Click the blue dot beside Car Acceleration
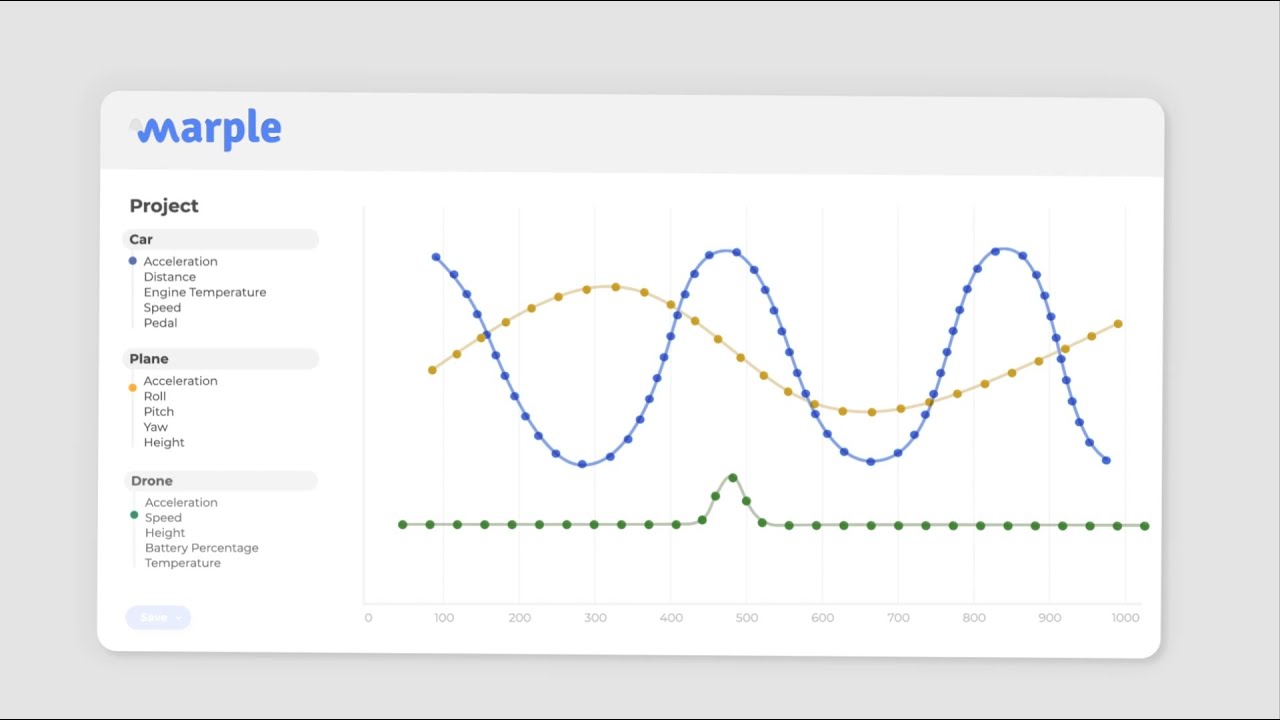This screenshot has height=720, width=1280. 133,261
